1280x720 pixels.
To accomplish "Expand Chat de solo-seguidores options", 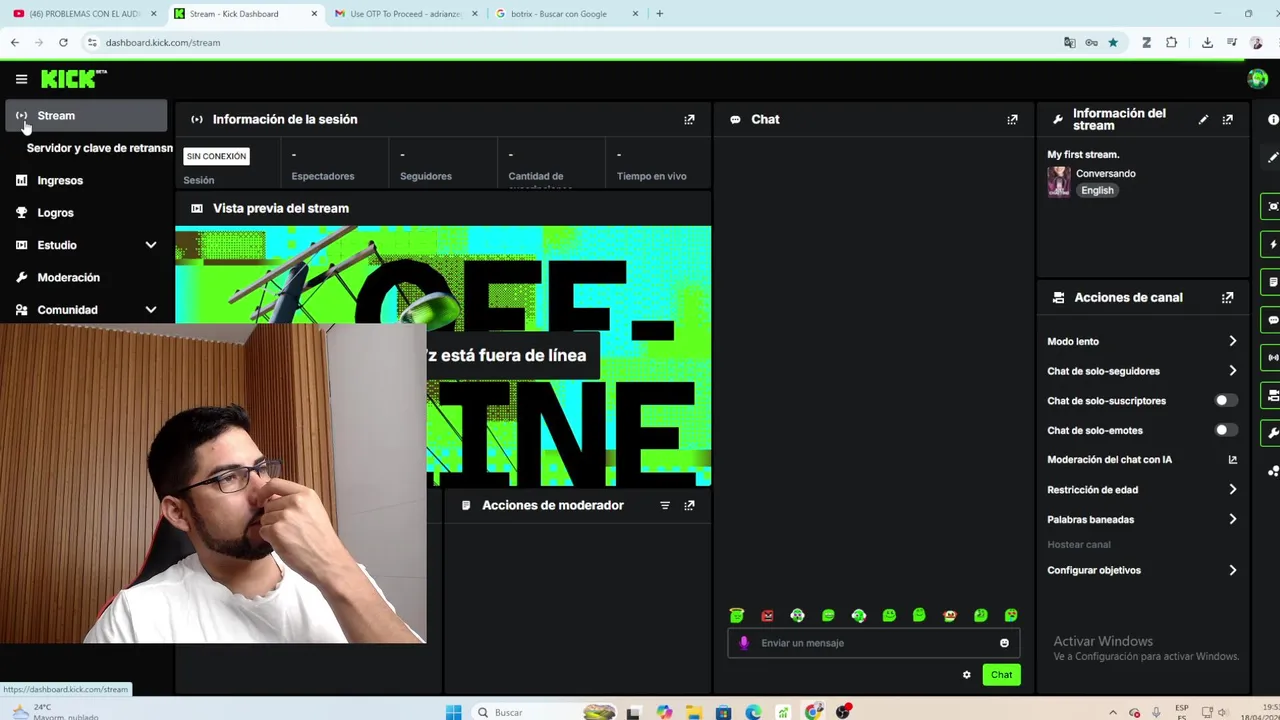I will pyautogui.click(x=1232, y=371).
